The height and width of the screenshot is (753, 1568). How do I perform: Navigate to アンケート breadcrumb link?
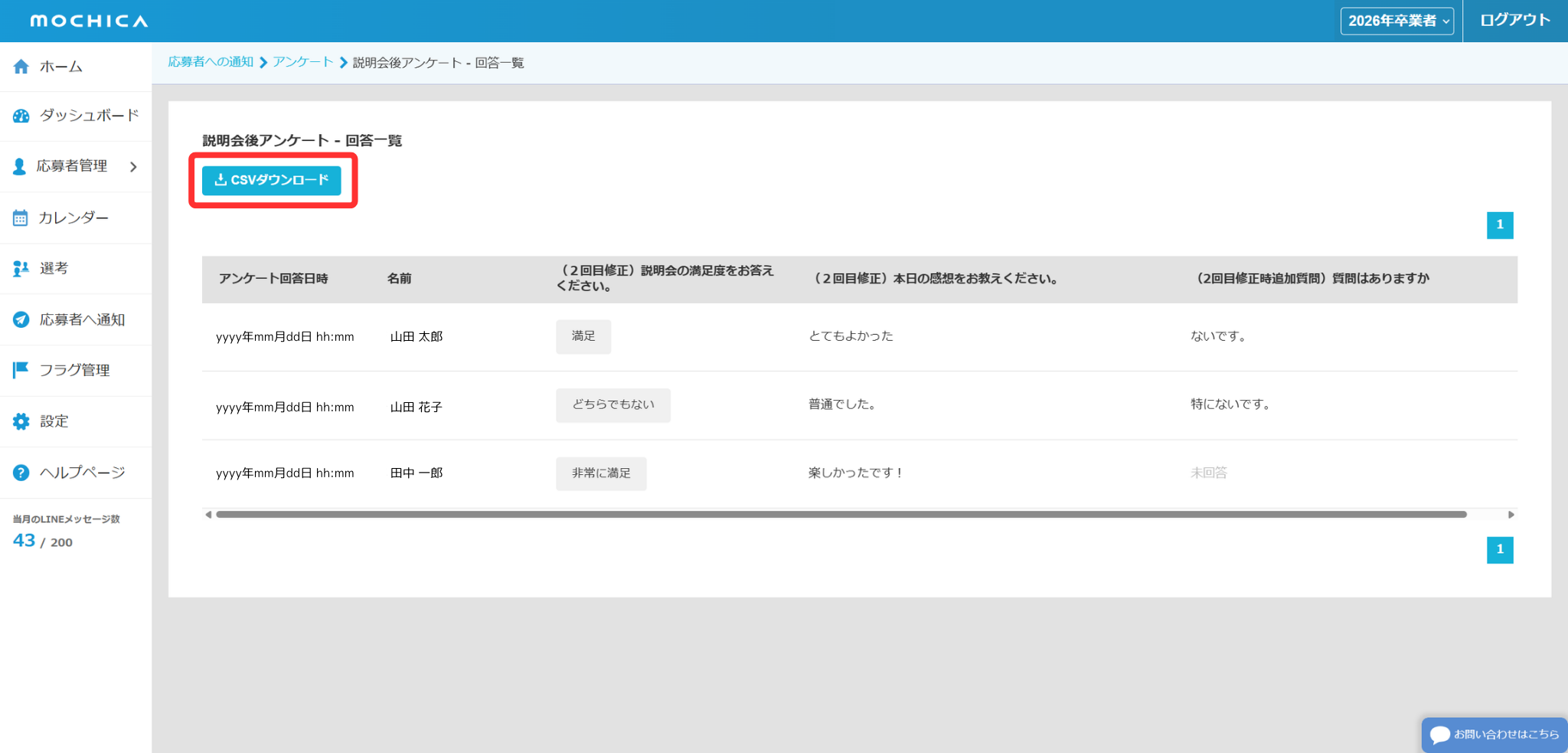[303, 62]
